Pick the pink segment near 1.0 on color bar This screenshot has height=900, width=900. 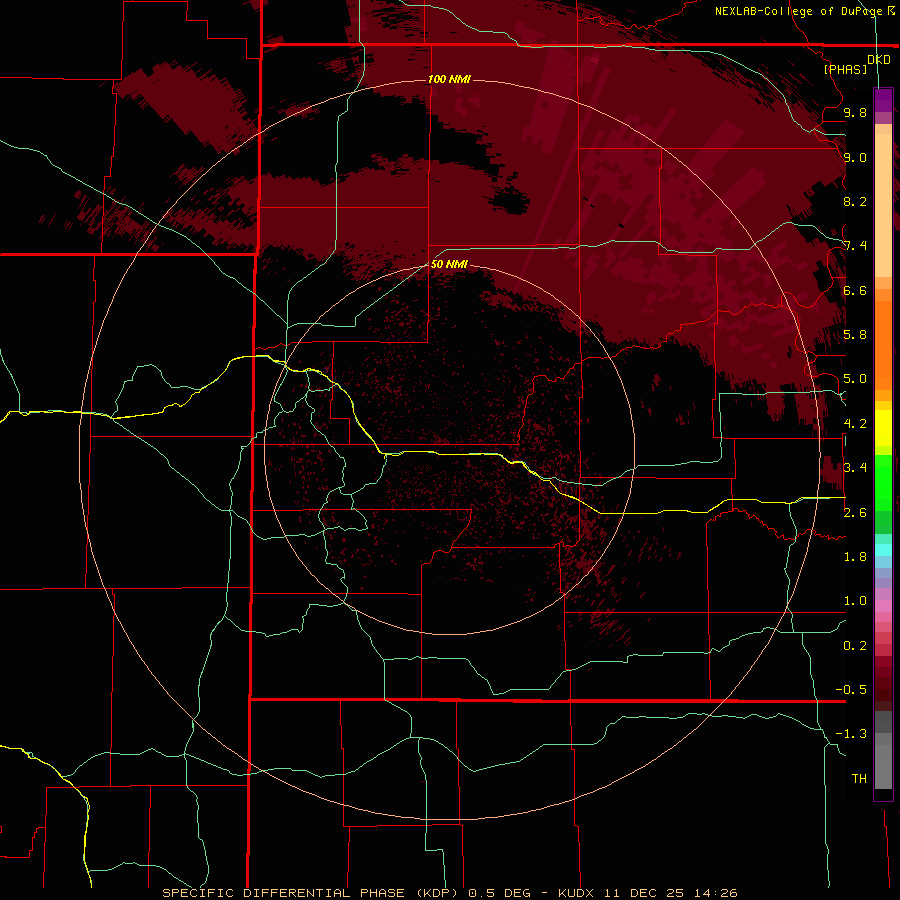883,606
